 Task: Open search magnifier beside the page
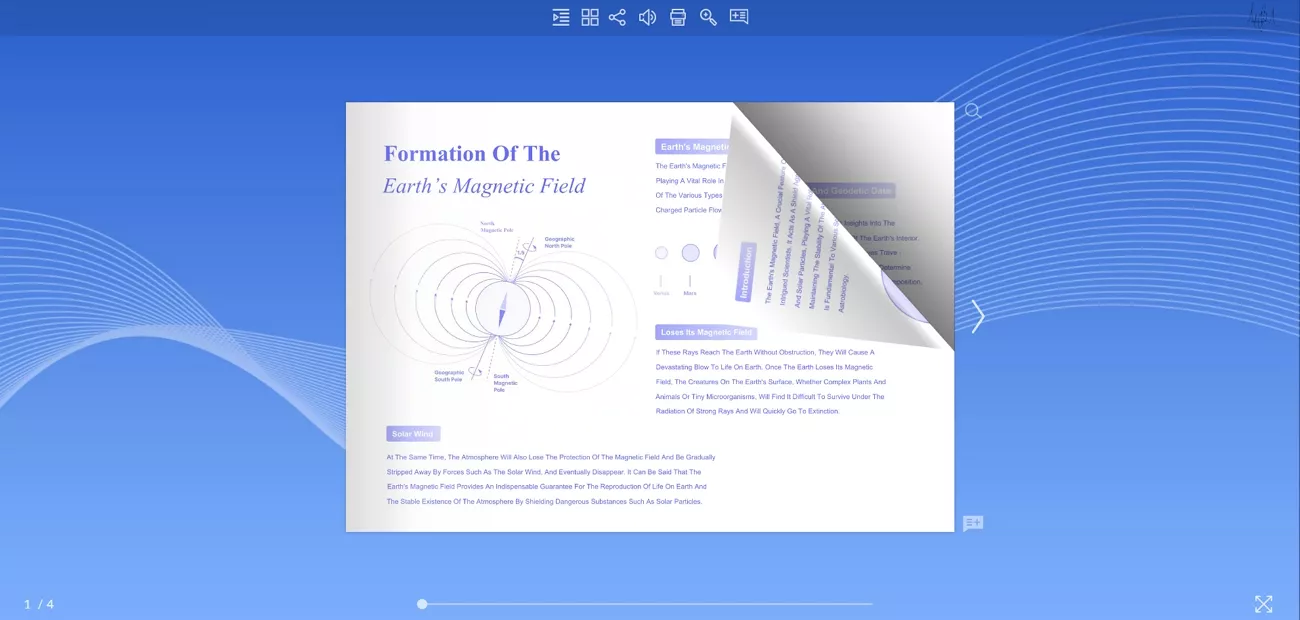(x=973, y=111)
